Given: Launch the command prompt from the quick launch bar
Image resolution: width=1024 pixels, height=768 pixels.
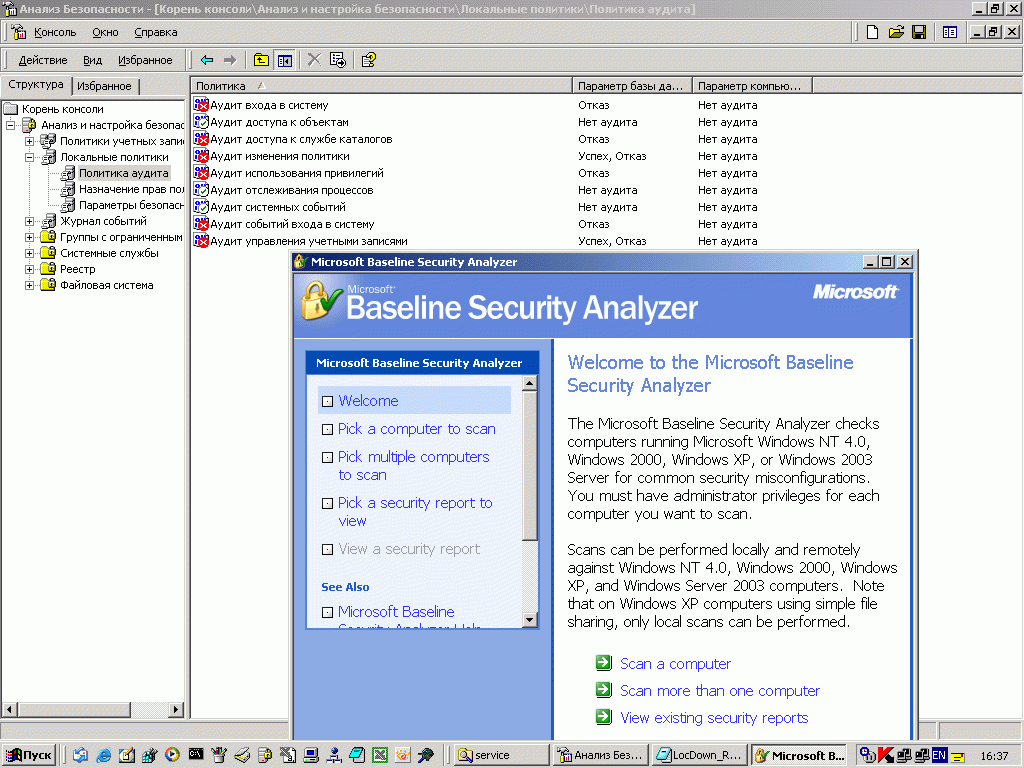Looking at the screenshot, I should pyautogui.click(x=195, y=754).
